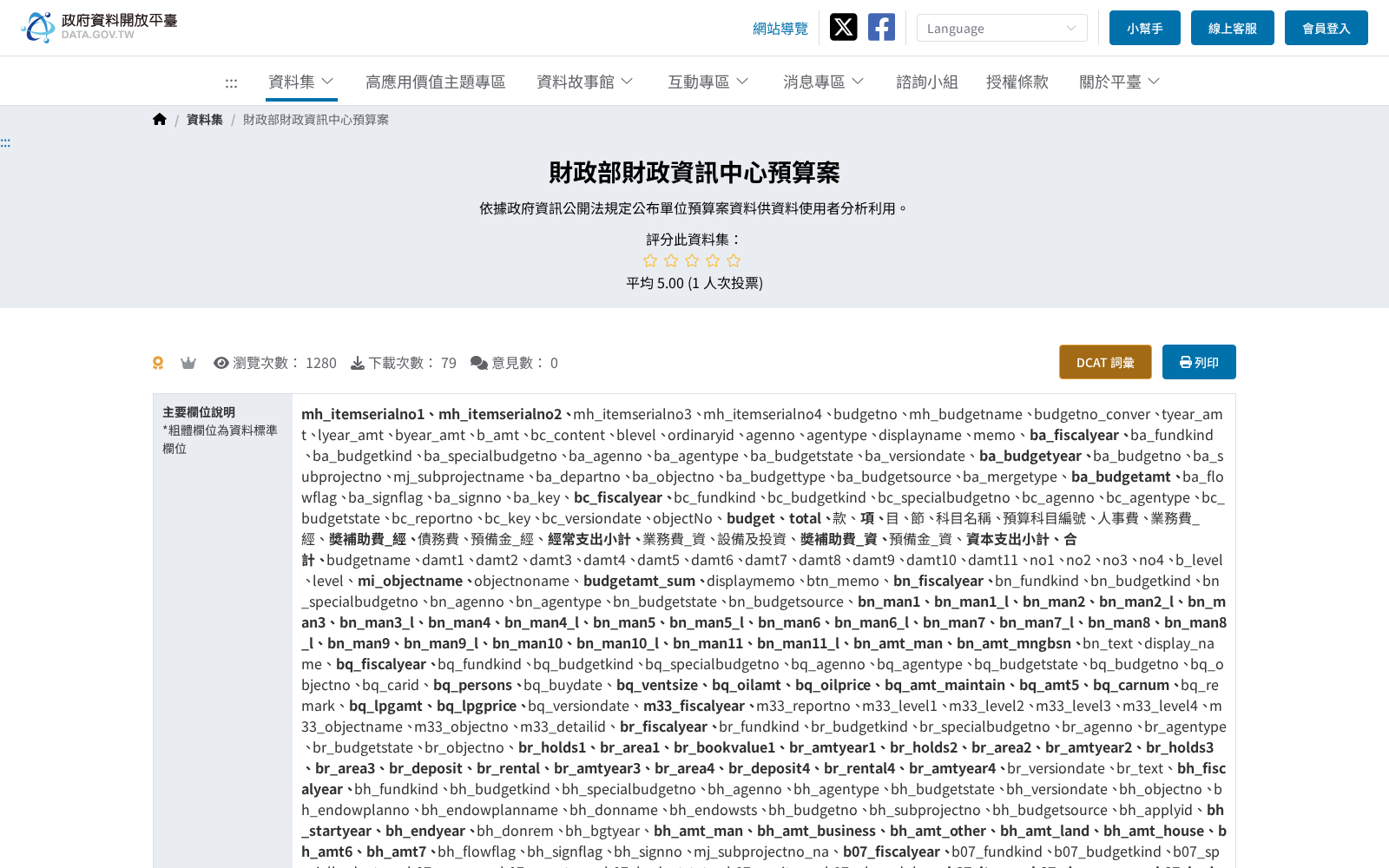Screen dimensions: 1389x868
Task: Click the 瀏覽次數： 1280 text
Action: (285, 363)
